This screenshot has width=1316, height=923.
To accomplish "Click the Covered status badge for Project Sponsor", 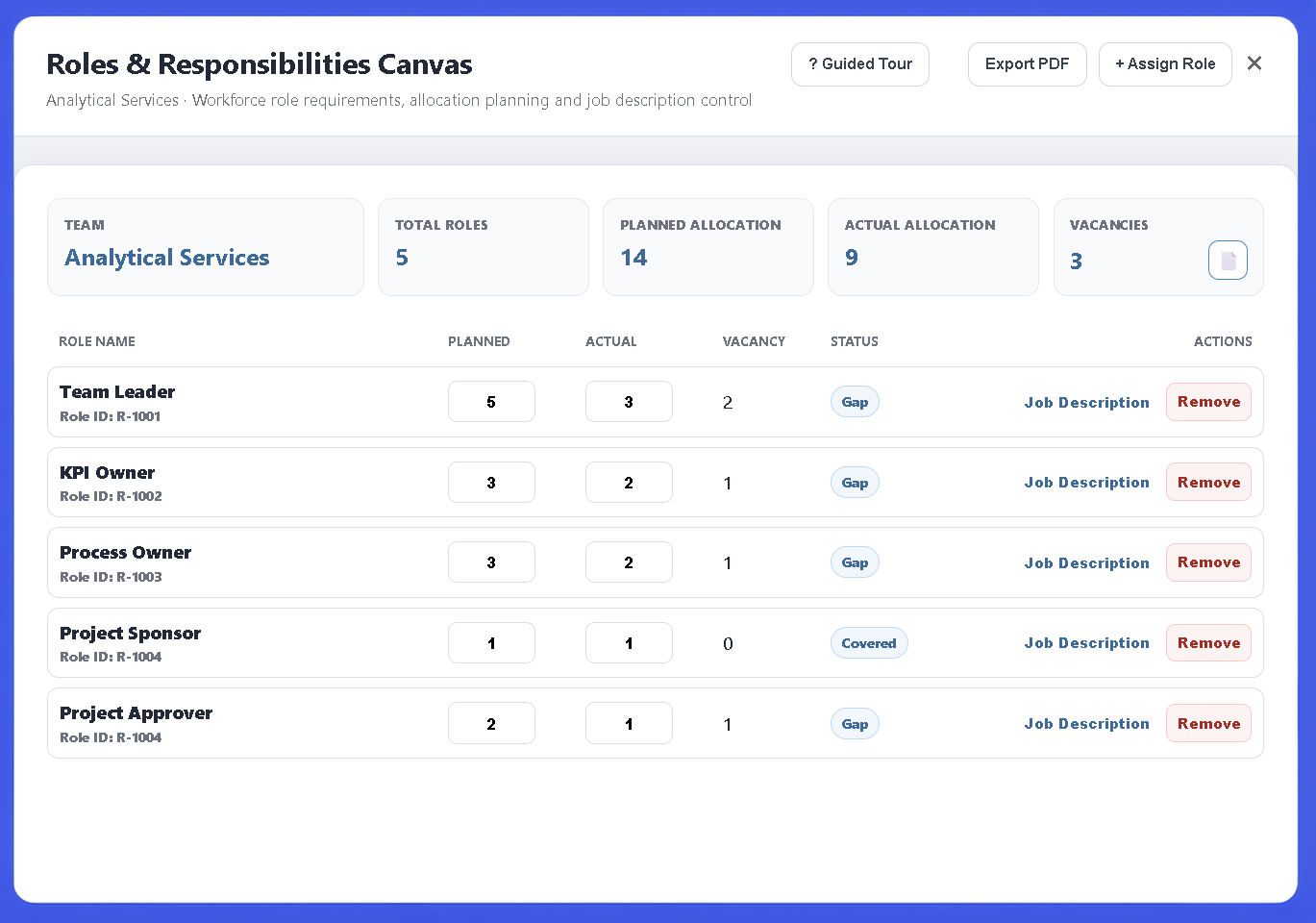I will point(869,643).
